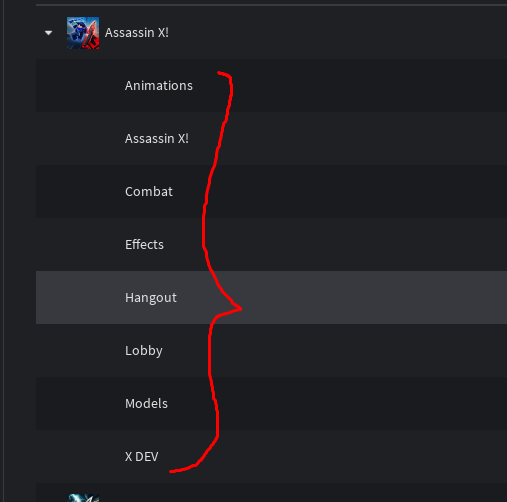Click blank area right of Combat row
The width and height of the screenshot is (507, 502).
pyautogui.click(x=367, y=192)
